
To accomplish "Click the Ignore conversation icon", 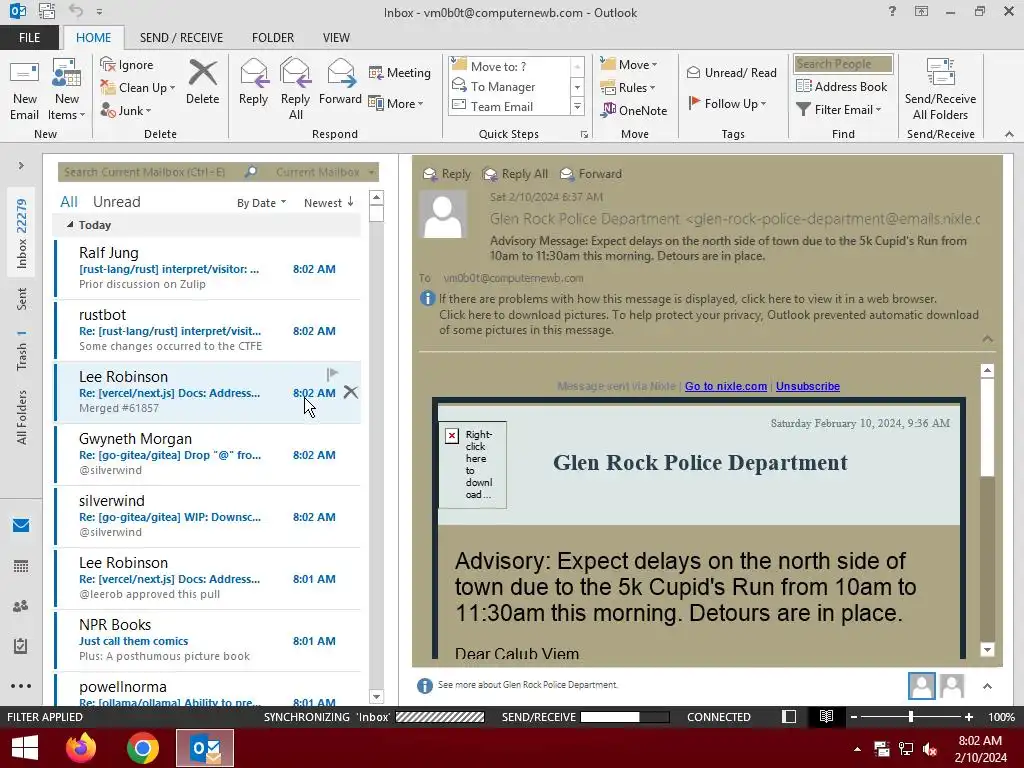I will coord(127,65).
